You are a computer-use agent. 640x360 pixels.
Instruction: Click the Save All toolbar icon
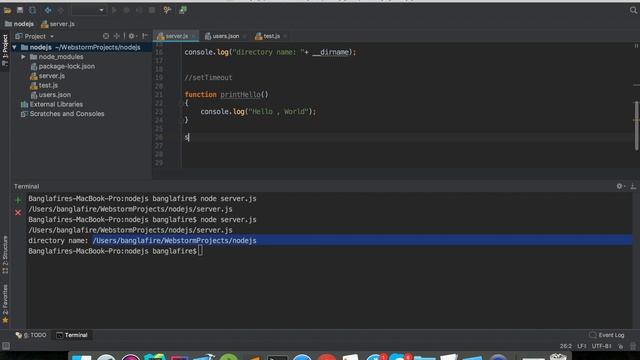pyautogui.click(x=20, y=10)
